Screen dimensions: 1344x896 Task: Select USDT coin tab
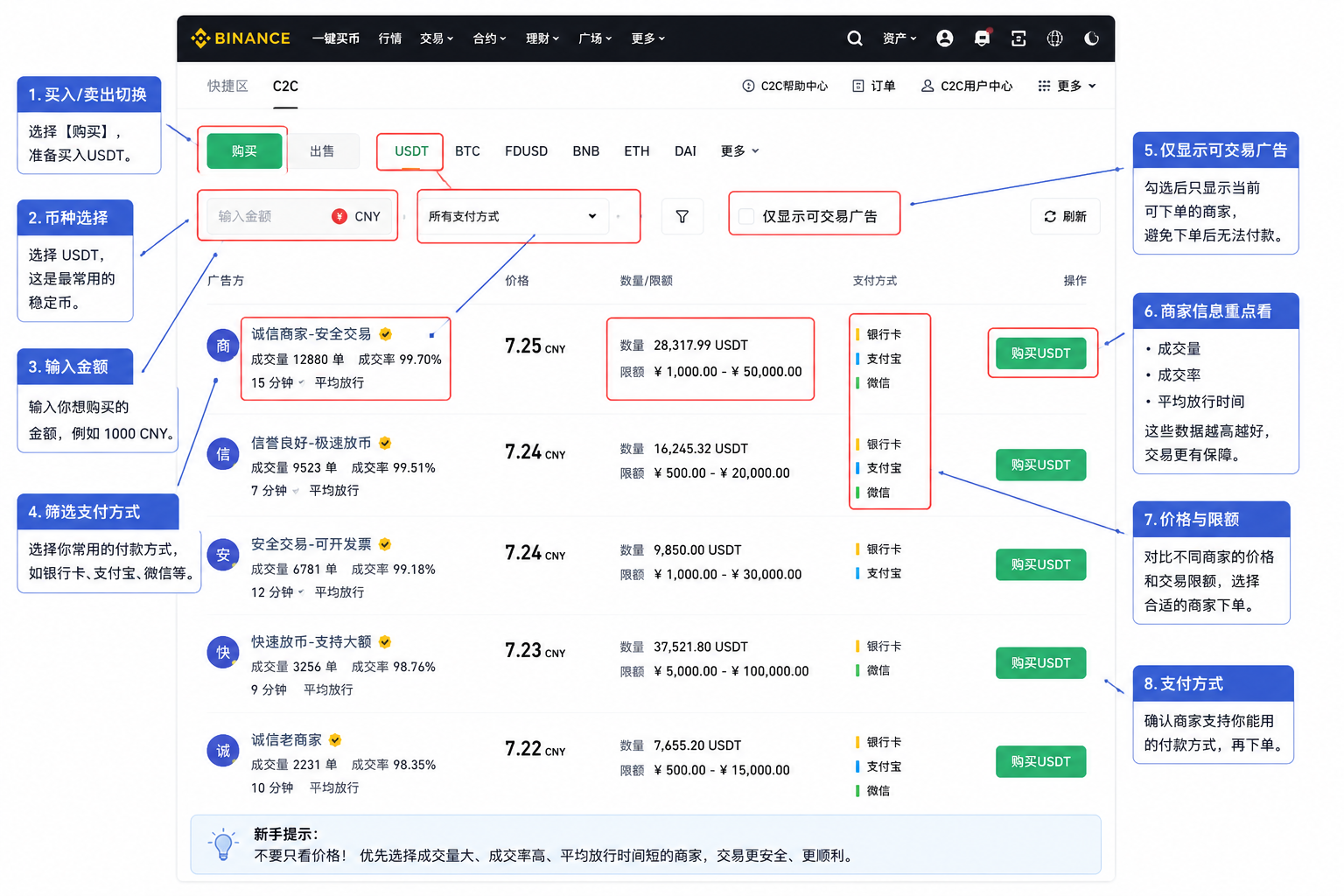411,151
